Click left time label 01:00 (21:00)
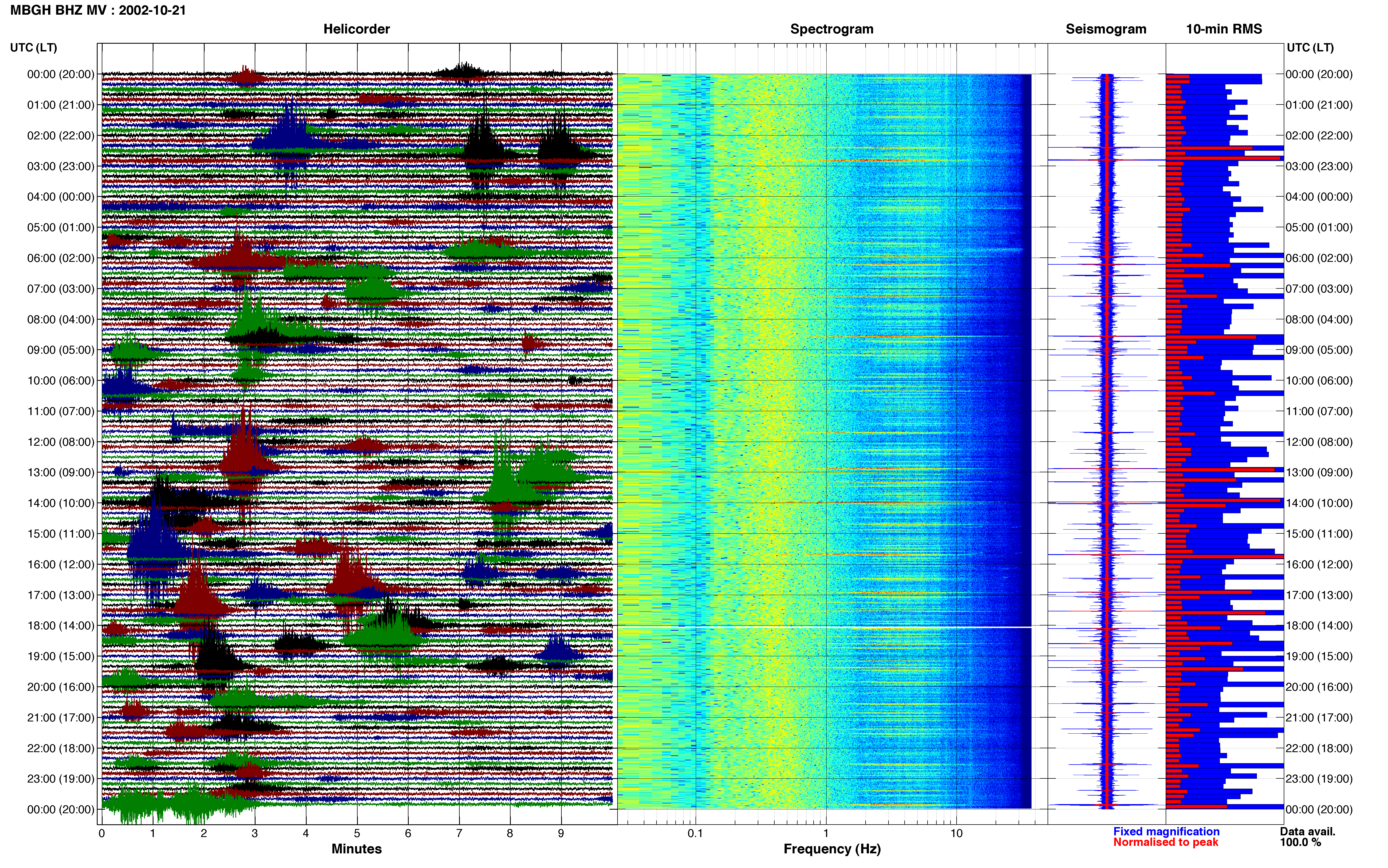1388x868 pixels. pyautogui.click(x=61, y=105)
